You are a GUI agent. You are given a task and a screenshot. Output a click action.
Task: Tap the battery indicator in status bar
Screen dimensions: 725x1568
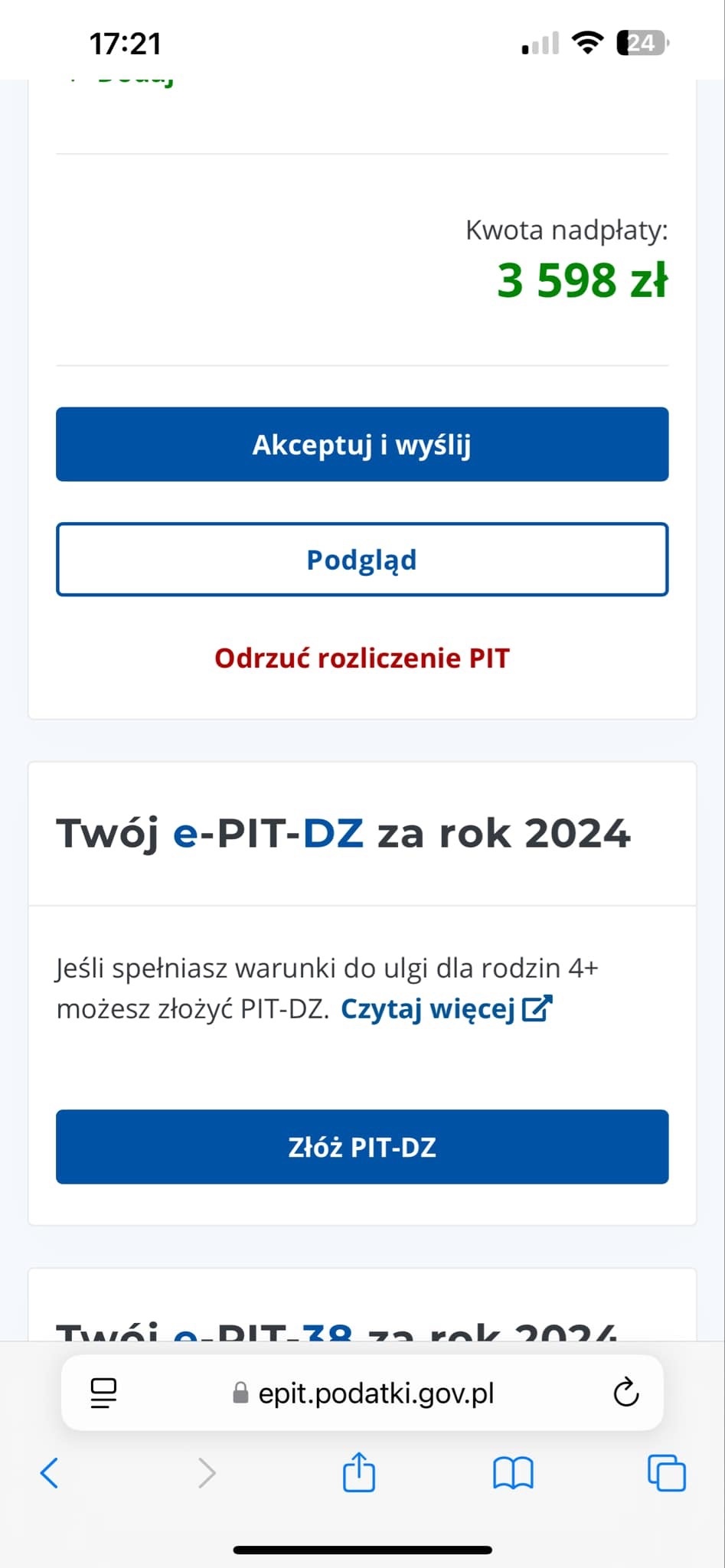[x=642, y=43]
